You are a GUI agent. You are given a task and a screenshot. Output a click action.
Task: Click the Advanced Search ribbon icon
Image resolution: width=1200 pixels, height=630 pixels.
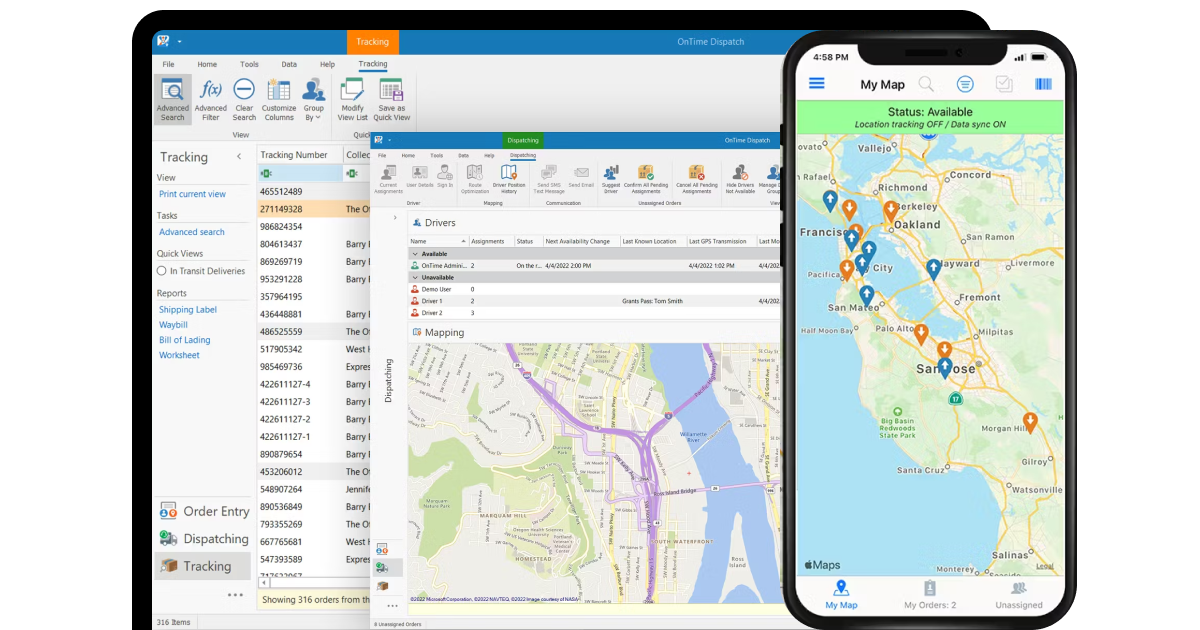click(172, 100)
